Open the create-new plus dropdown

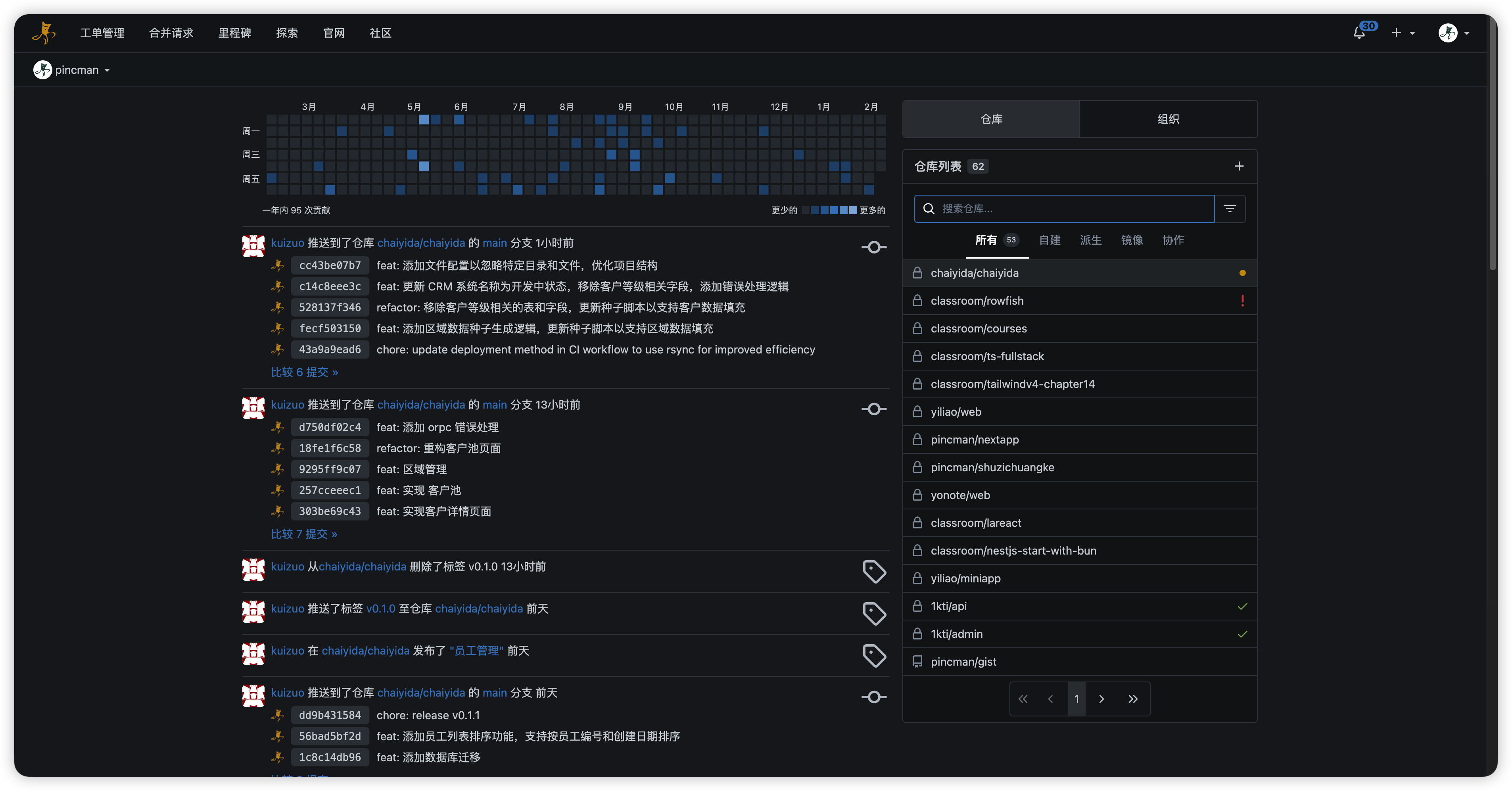[x=1403, y=33]
